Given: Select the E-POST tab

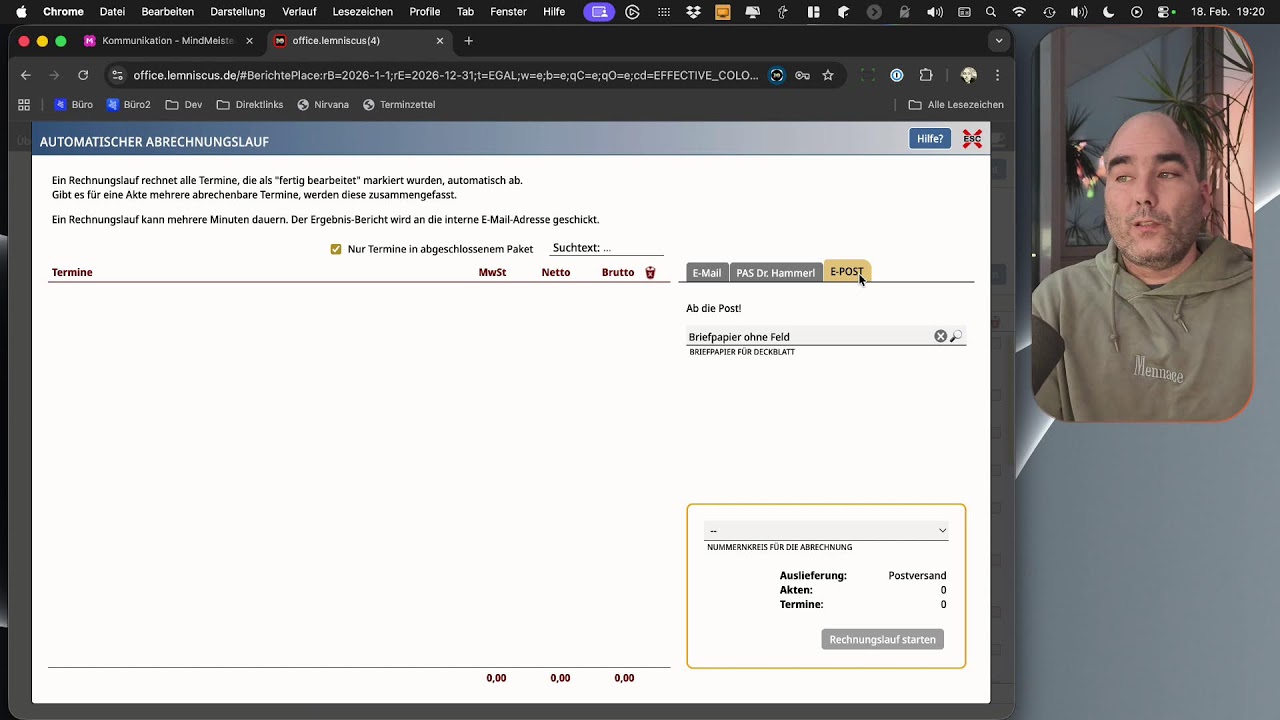Looking at the screenshot, I should pos(846,272).
